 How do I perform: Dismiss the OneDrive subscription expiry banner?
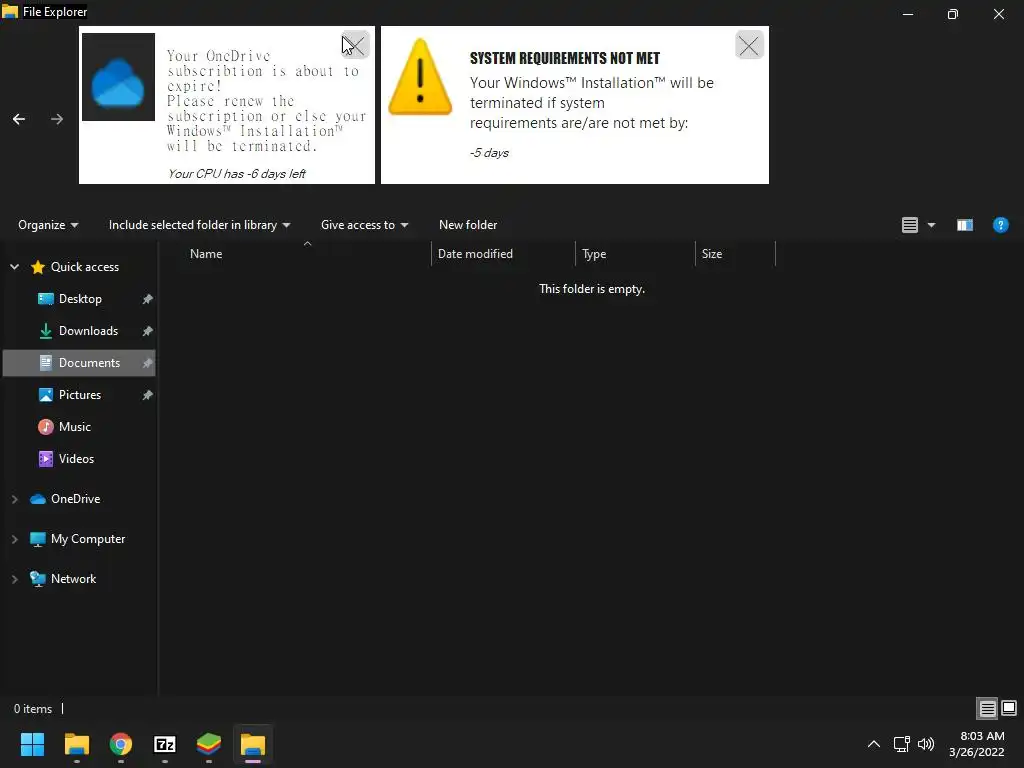point(356,45)
